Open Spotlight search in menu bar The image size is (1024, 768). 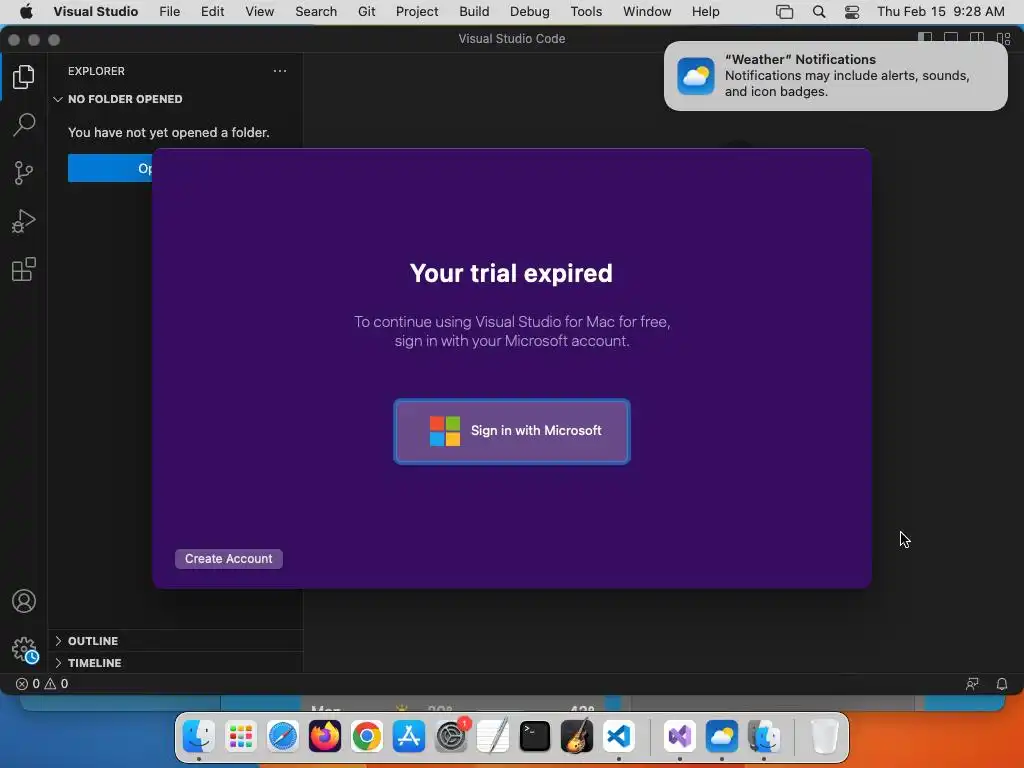[819, 12]
